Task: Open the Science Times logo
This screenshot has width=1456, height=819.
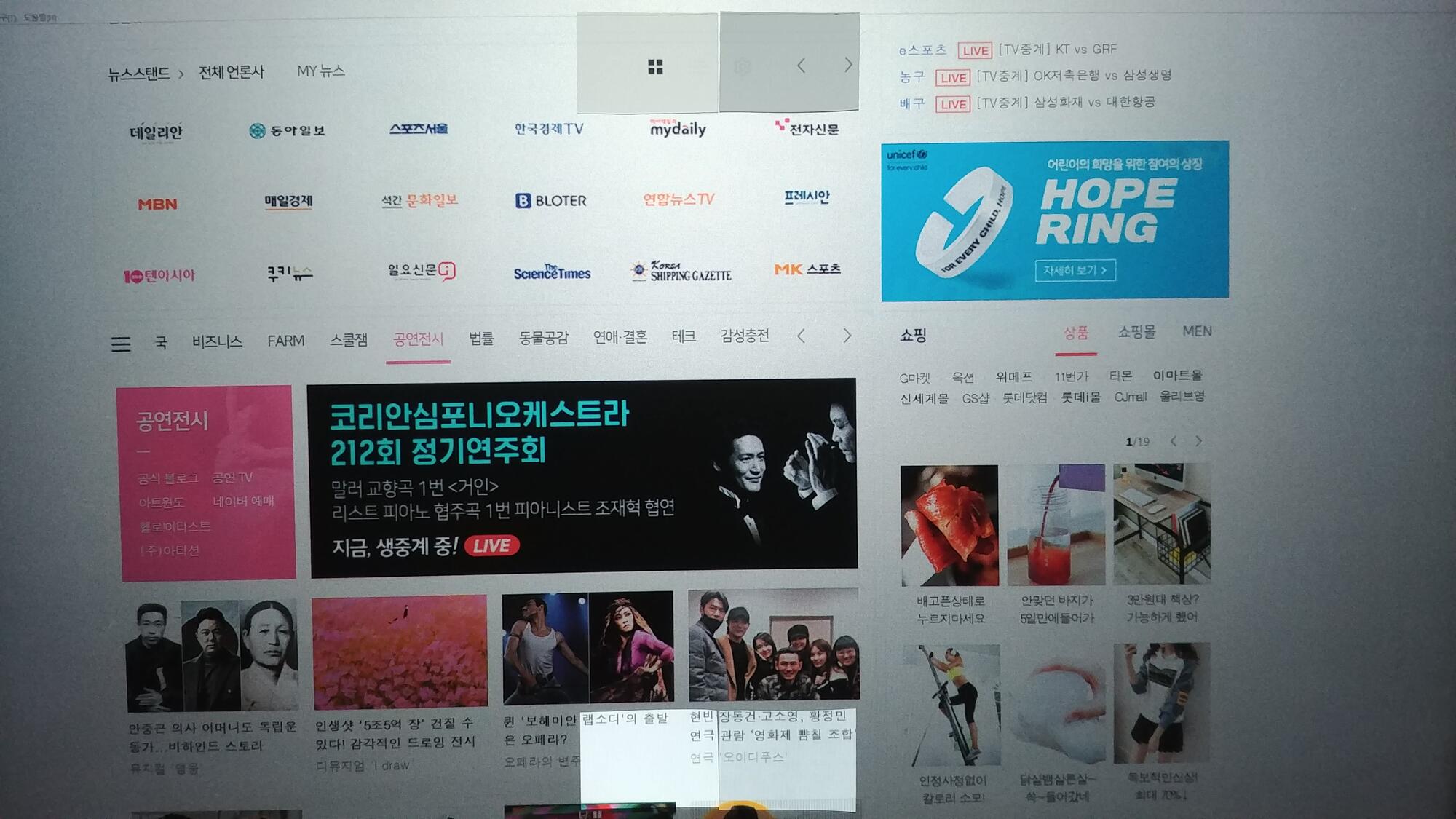Action: [x=552, y=273]
